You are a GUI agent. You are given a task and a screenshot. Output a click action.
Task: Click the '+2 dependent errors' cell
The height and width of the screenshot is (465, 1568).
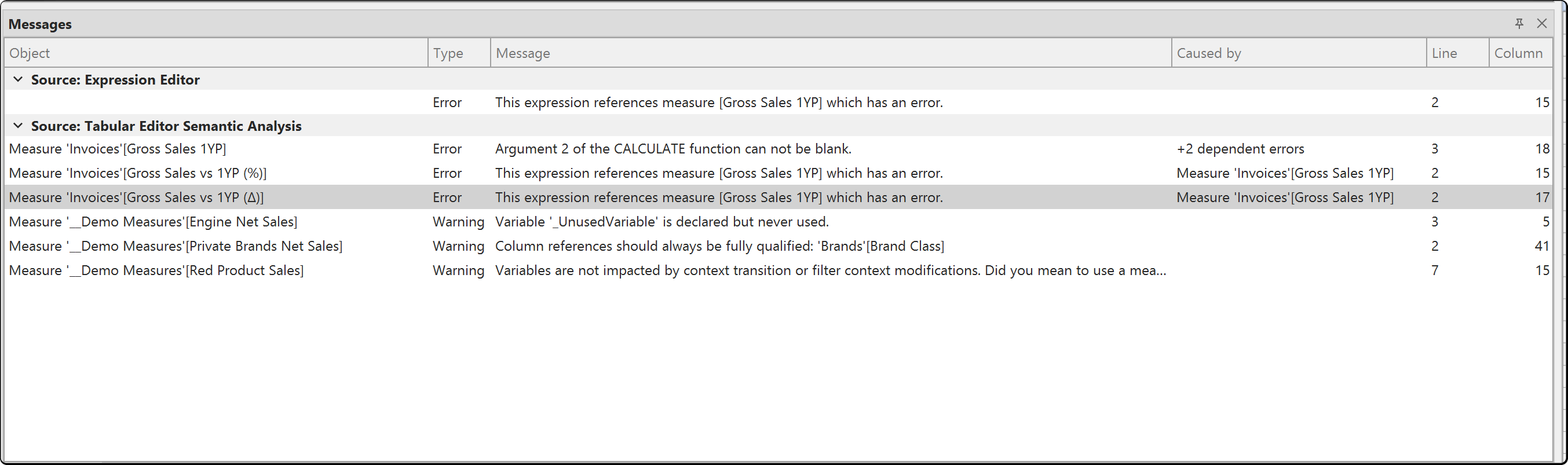1240,148
